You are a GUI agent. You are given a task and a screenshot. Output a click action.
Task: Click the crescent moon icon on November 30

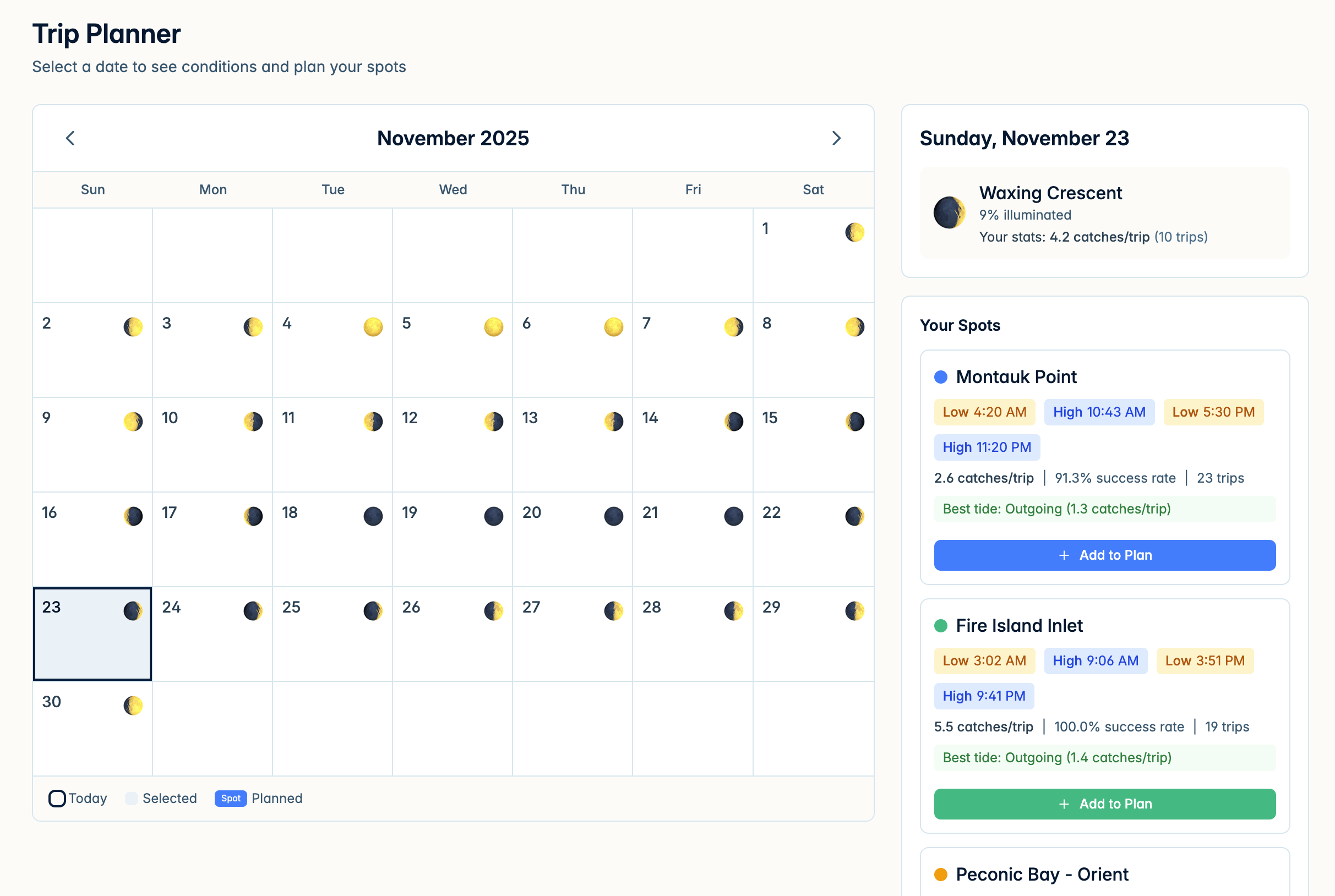click(x=133, y=704)
